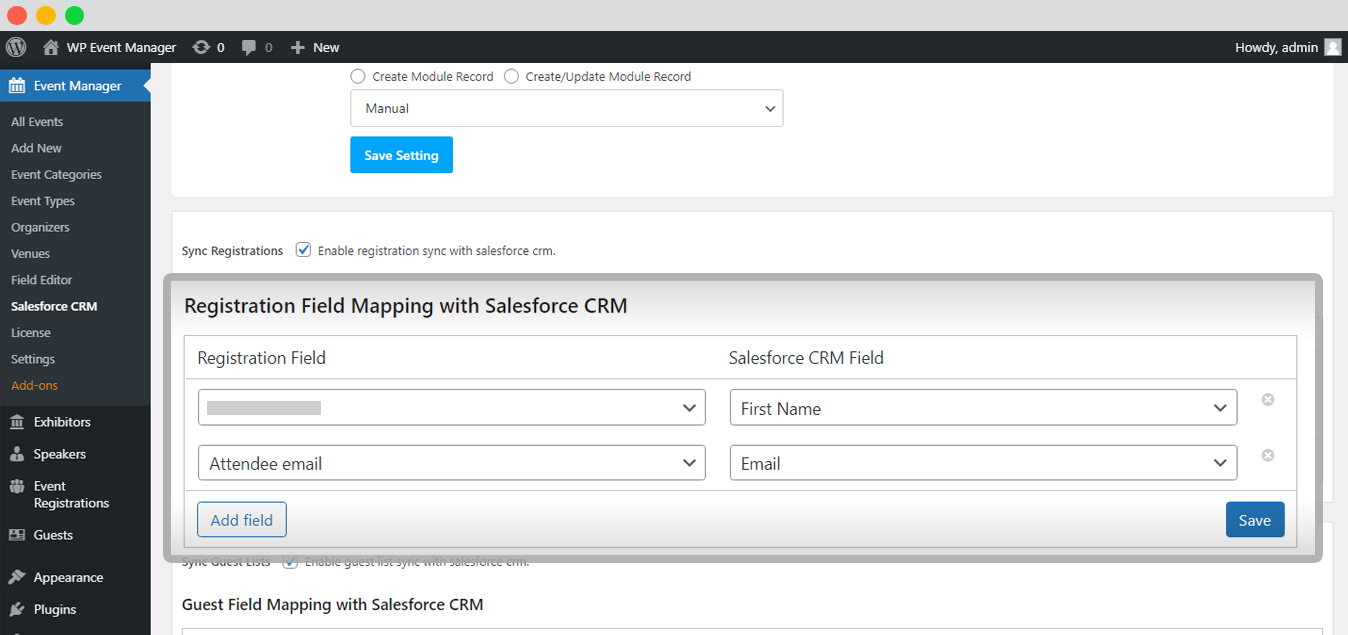Click the plus New icon in admin bar
1348x635 pixels.
tap(297, 47)
